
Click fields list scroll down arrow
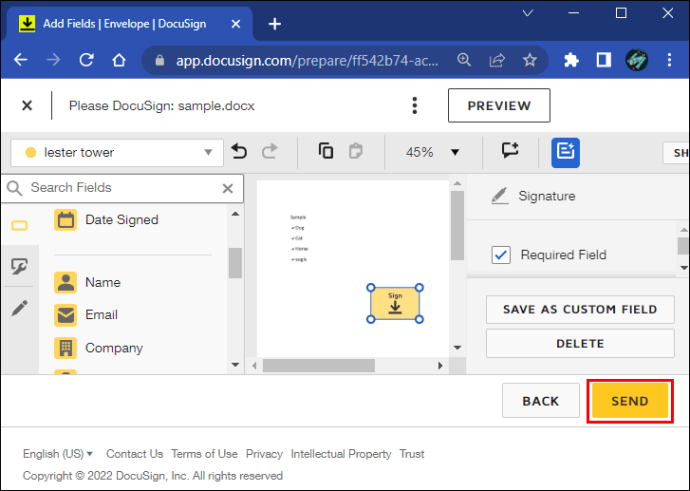(x=235, y=365)
